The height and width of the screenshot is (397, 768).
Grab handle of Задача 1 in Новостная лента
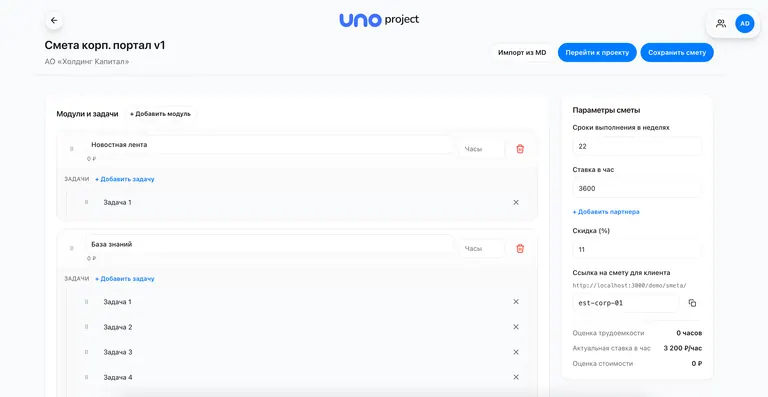[x=86, y=202]
